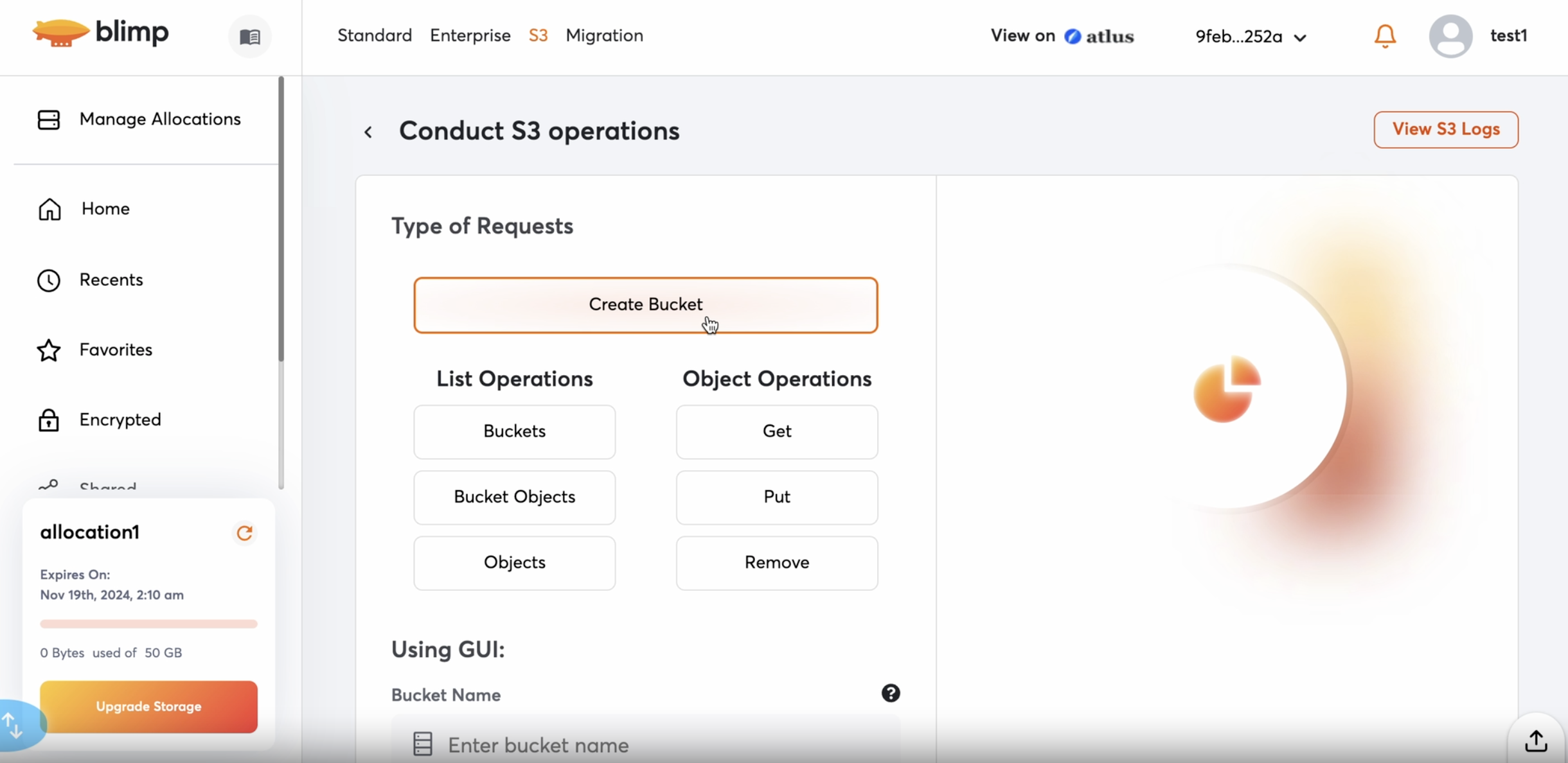Switch to the Migration tab
Image resolution: width=1568 pixels, height=763 pixels.
(x=604, y=35)
